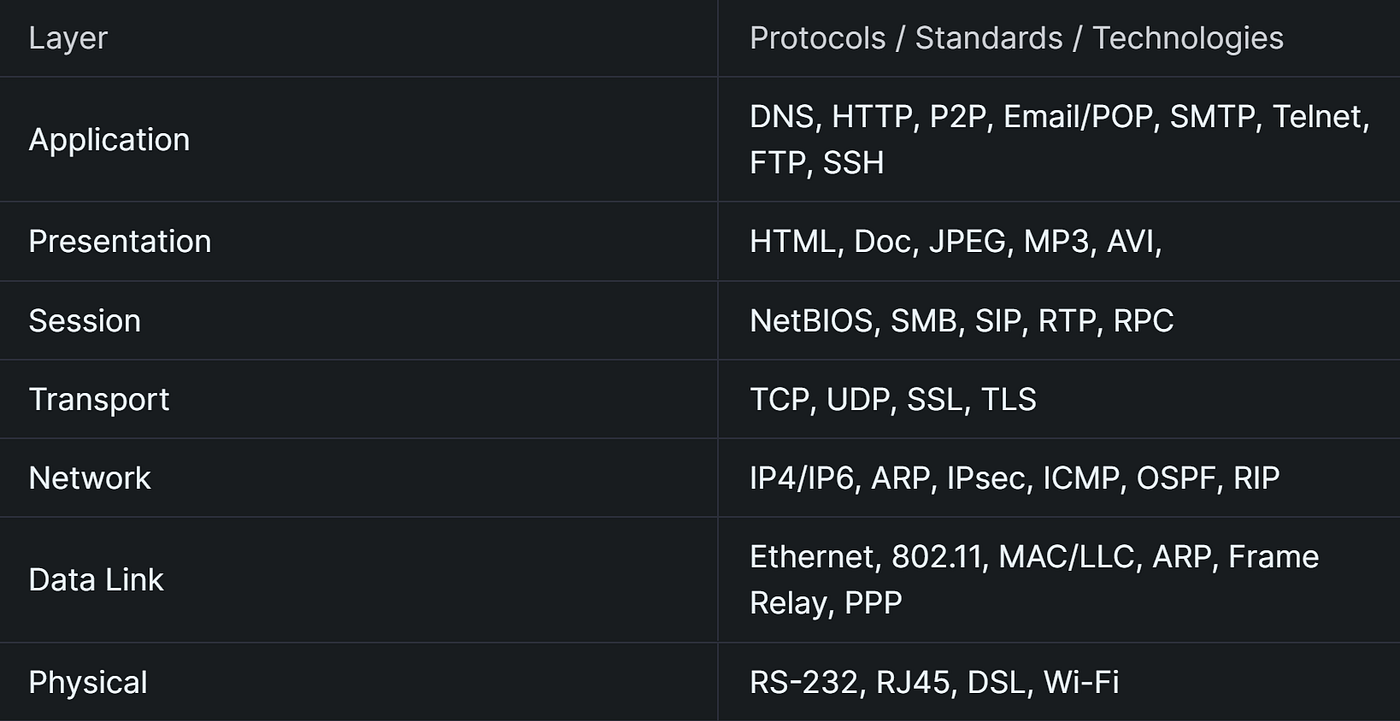Click the word OSPF in Network row
The image size is (1400, 721).
click(x=1176, y=478)
